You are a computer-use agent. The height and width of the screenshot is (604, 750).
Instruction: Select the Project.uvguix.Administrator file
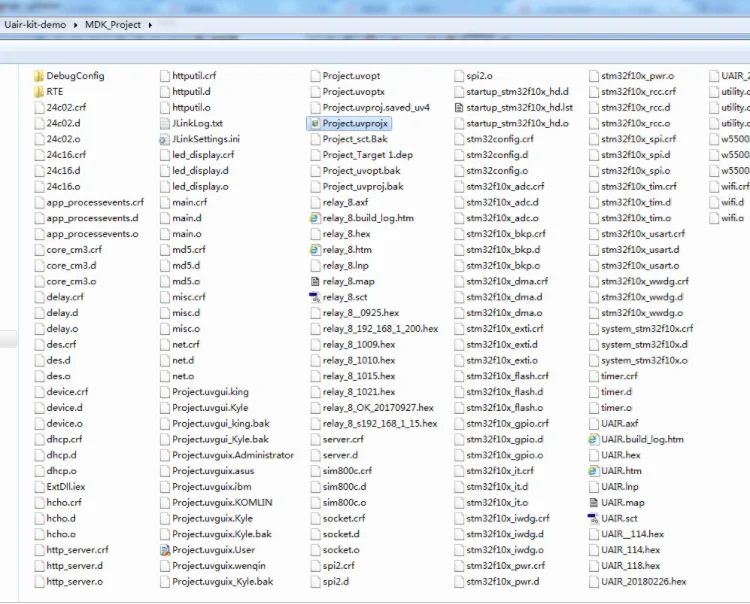(233, 455)
